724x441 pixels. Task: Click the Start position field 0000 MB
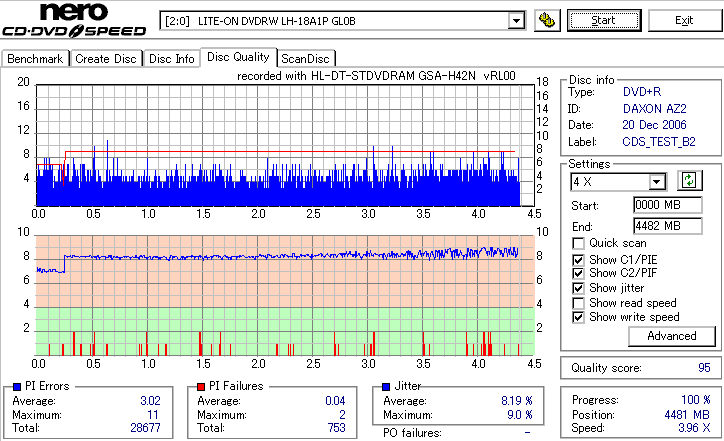click(668, 205)
